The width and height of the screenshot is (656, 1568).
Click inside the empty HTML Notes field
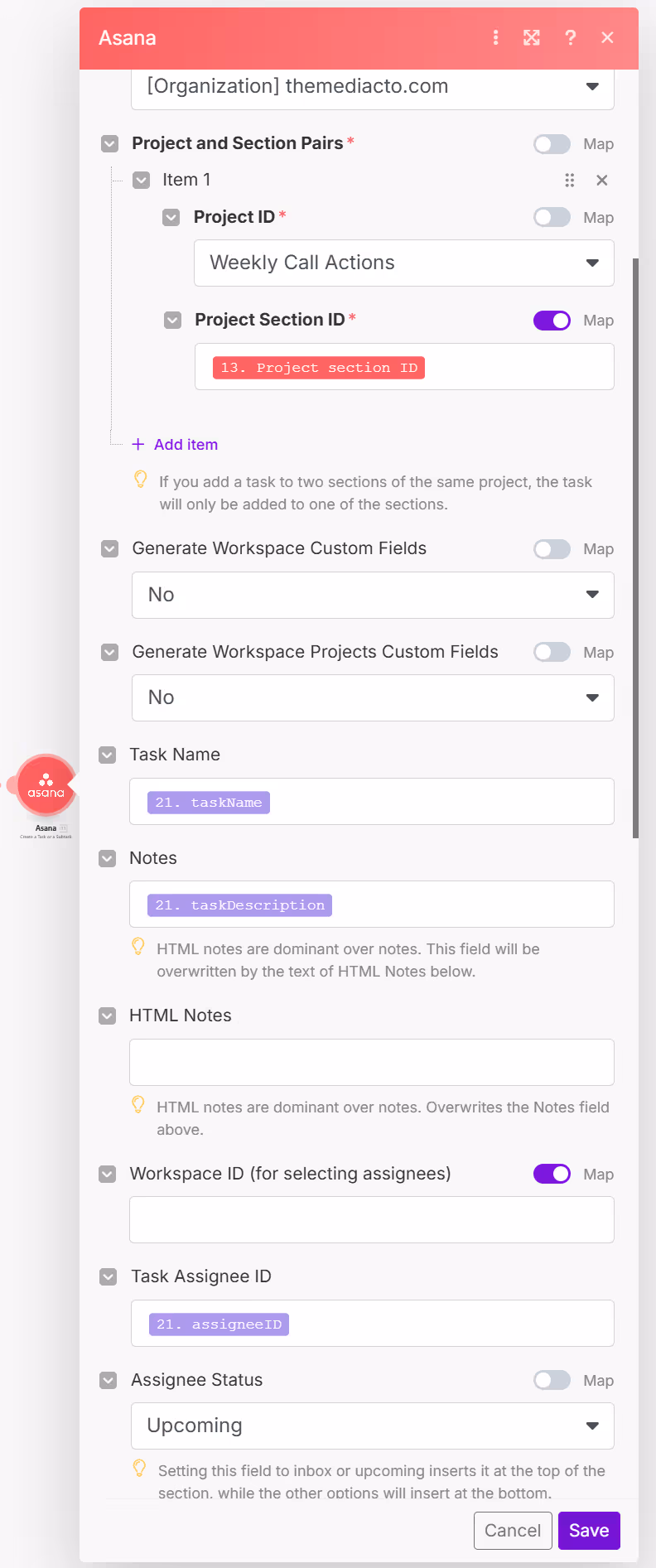tap(371, 1062)
